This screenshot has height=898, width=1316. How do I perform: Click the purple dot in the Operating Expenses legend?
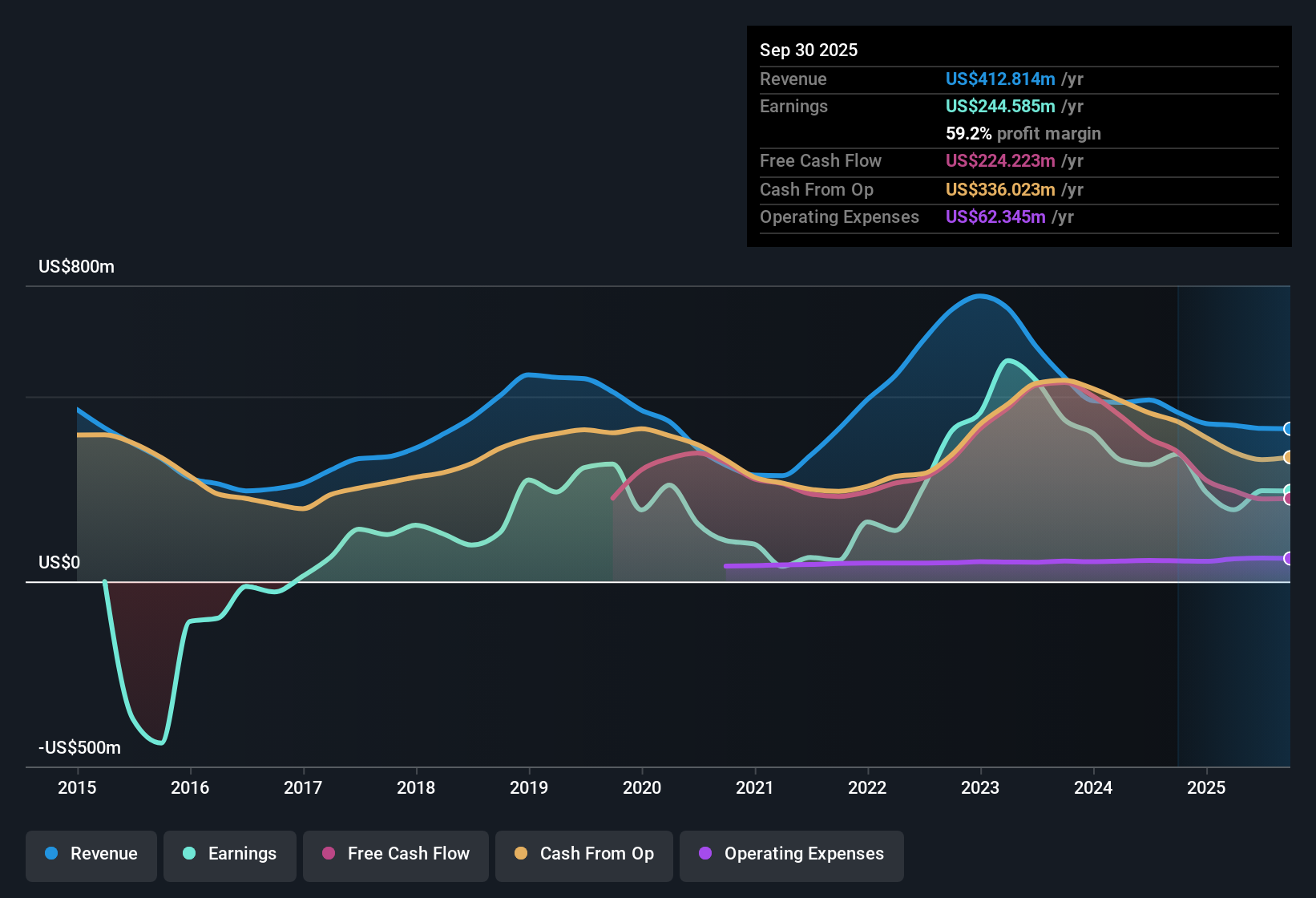tap(705, 854)
